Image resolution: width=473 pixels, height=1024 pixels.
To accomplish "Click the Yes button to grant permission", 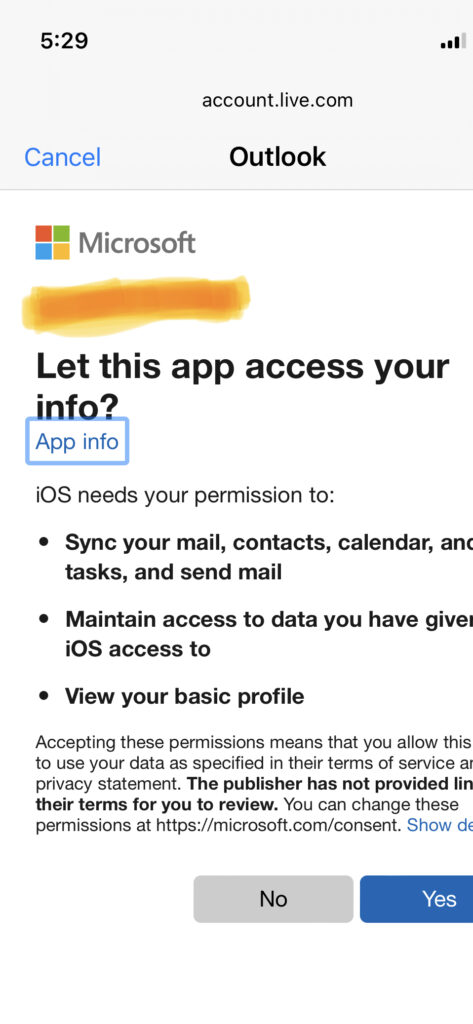I will tap(417, 899).
